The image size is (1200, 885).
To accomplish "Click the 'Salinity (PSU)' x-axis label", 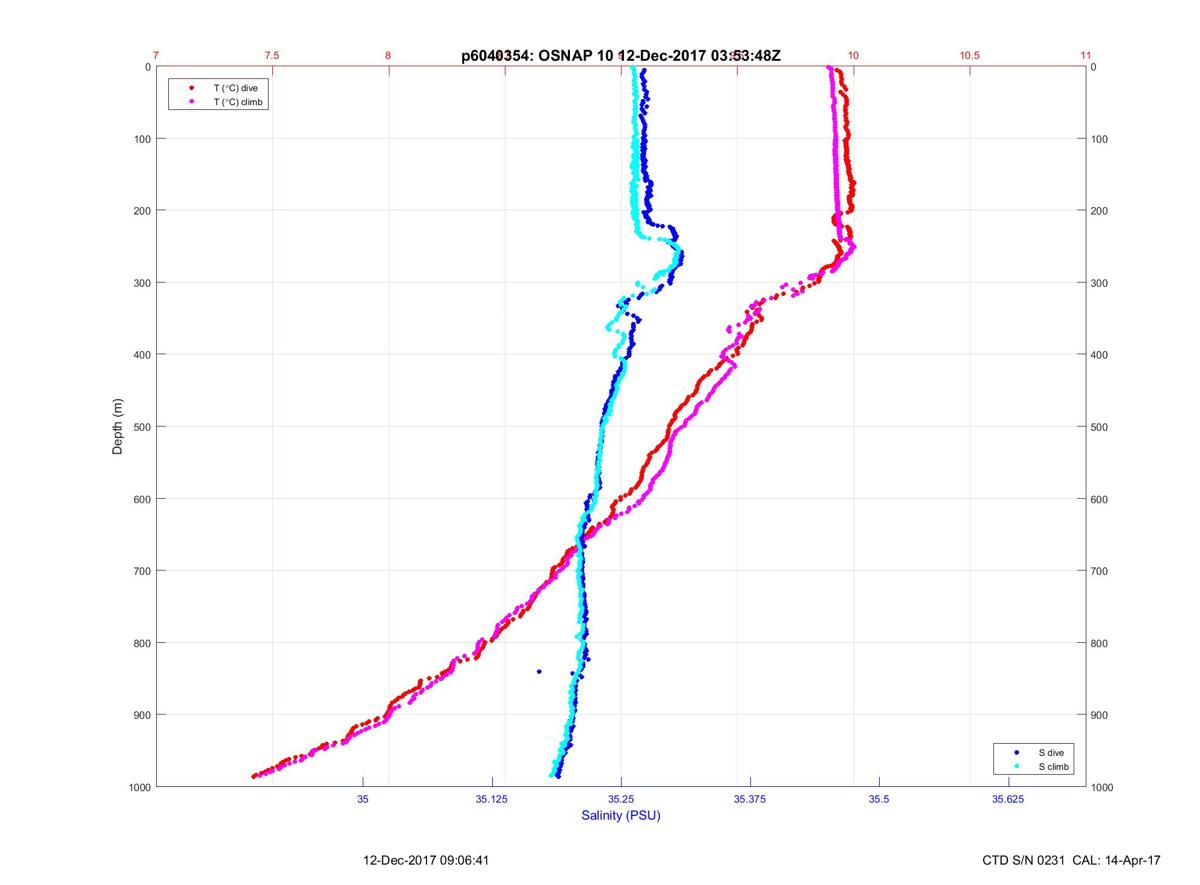I will tap(621, 816).
